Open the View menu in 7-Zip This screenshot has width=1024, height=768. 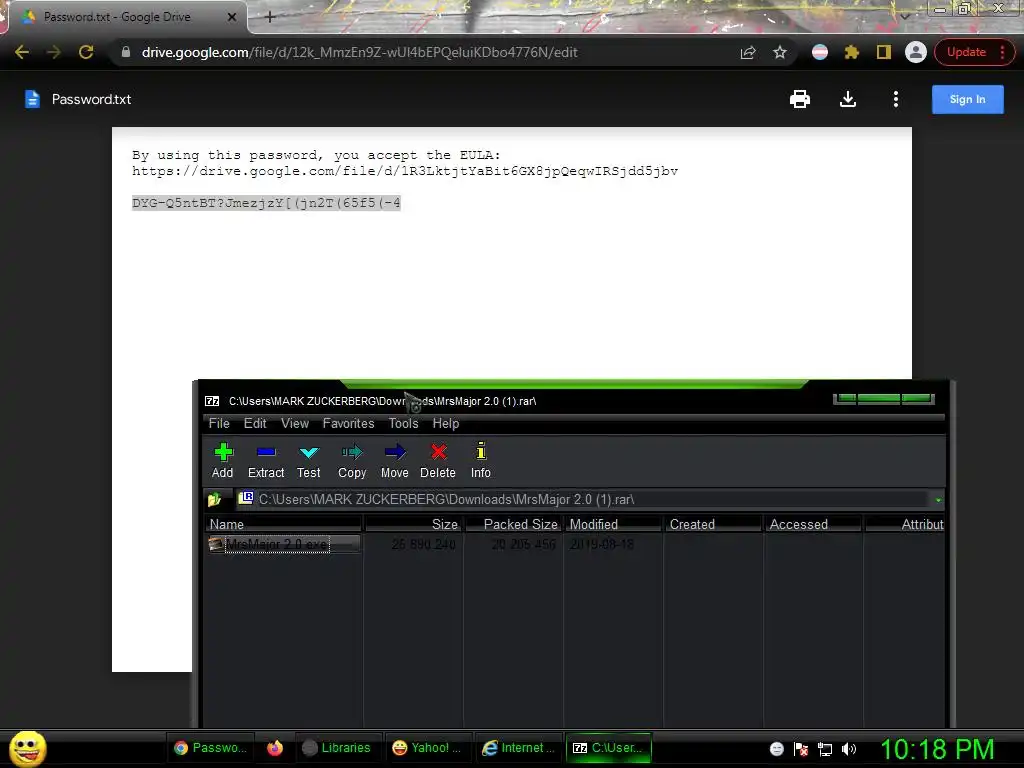click(295, 423)
